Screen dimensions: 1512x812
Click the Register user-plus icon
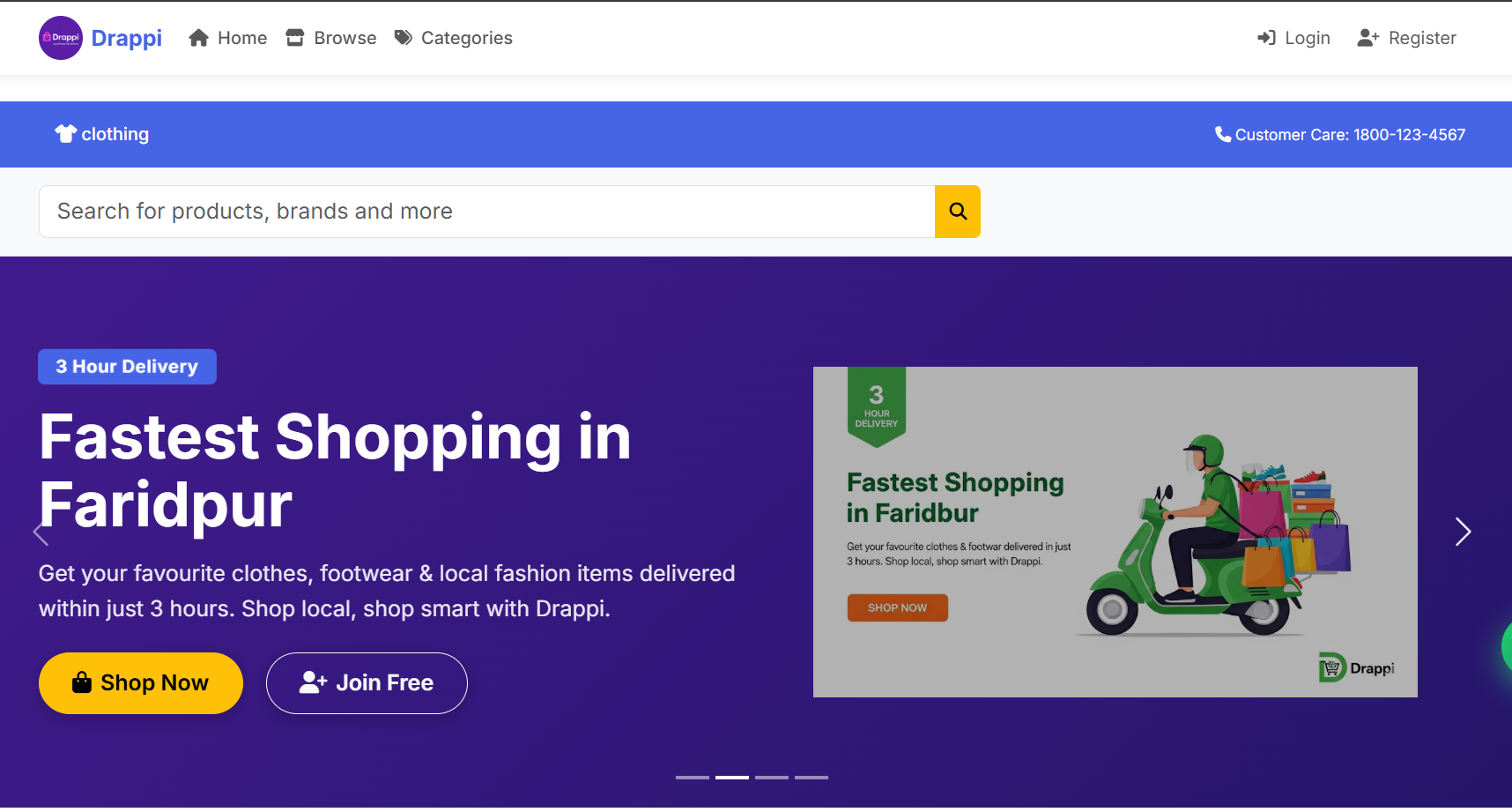click(x=1367, y=38)
